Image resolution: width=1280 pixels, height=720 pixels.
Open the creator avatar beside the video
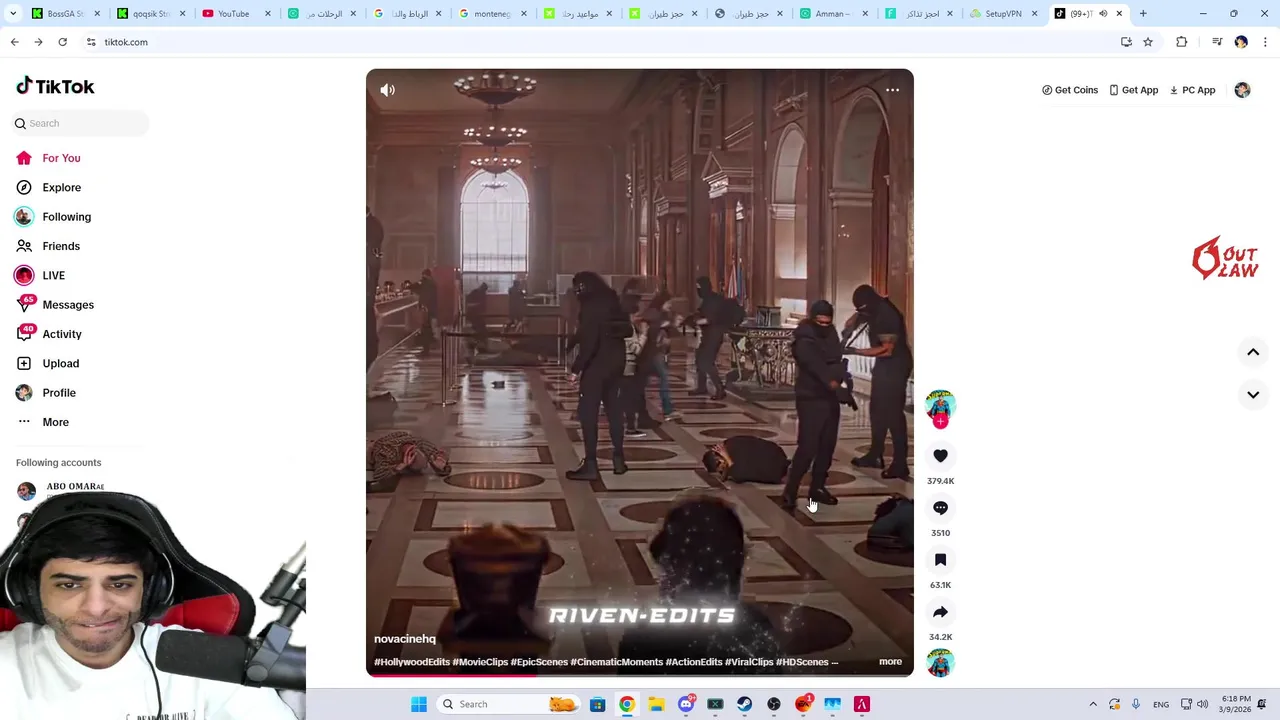tap(940, 404)
